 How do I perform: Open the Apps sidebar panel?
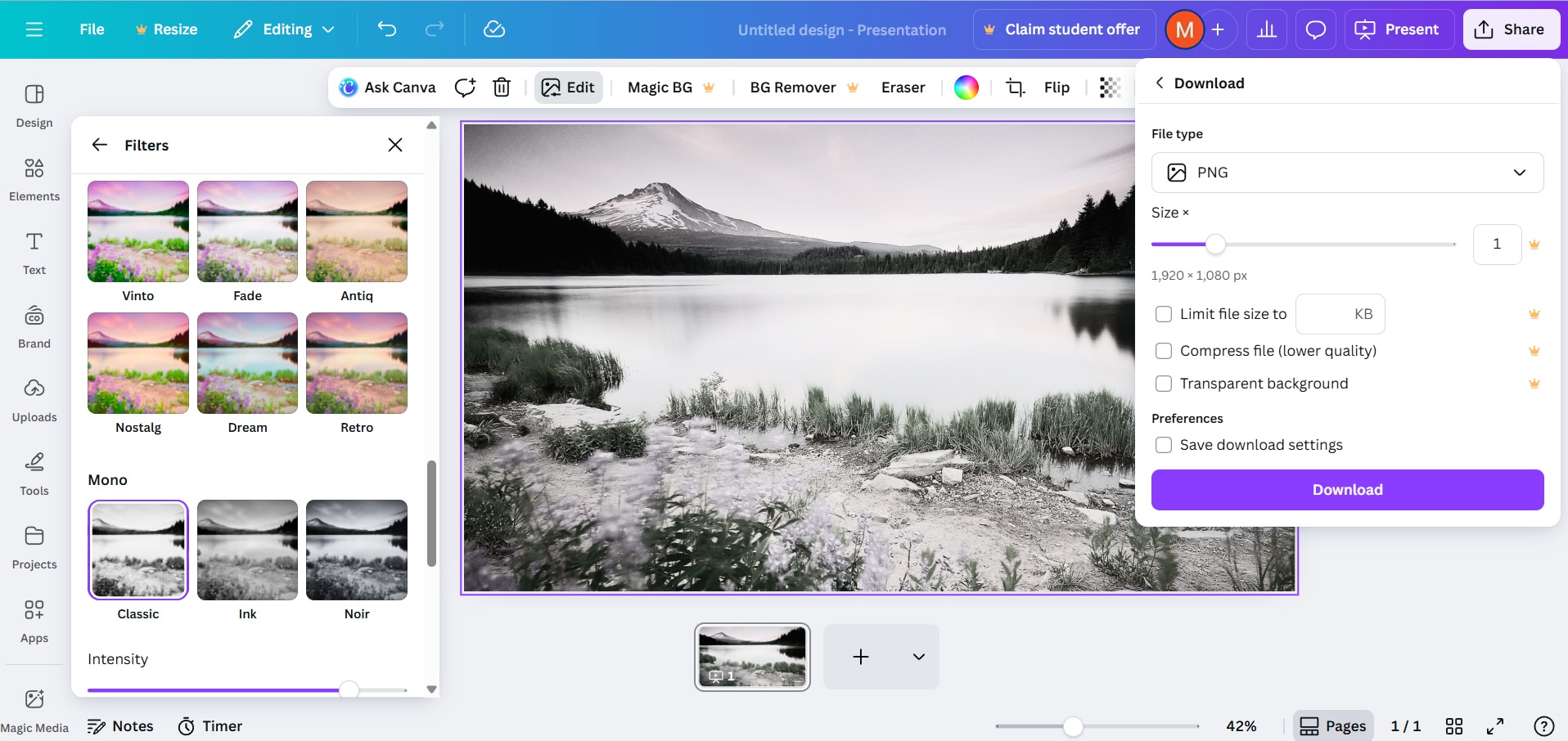click(34, 621)
